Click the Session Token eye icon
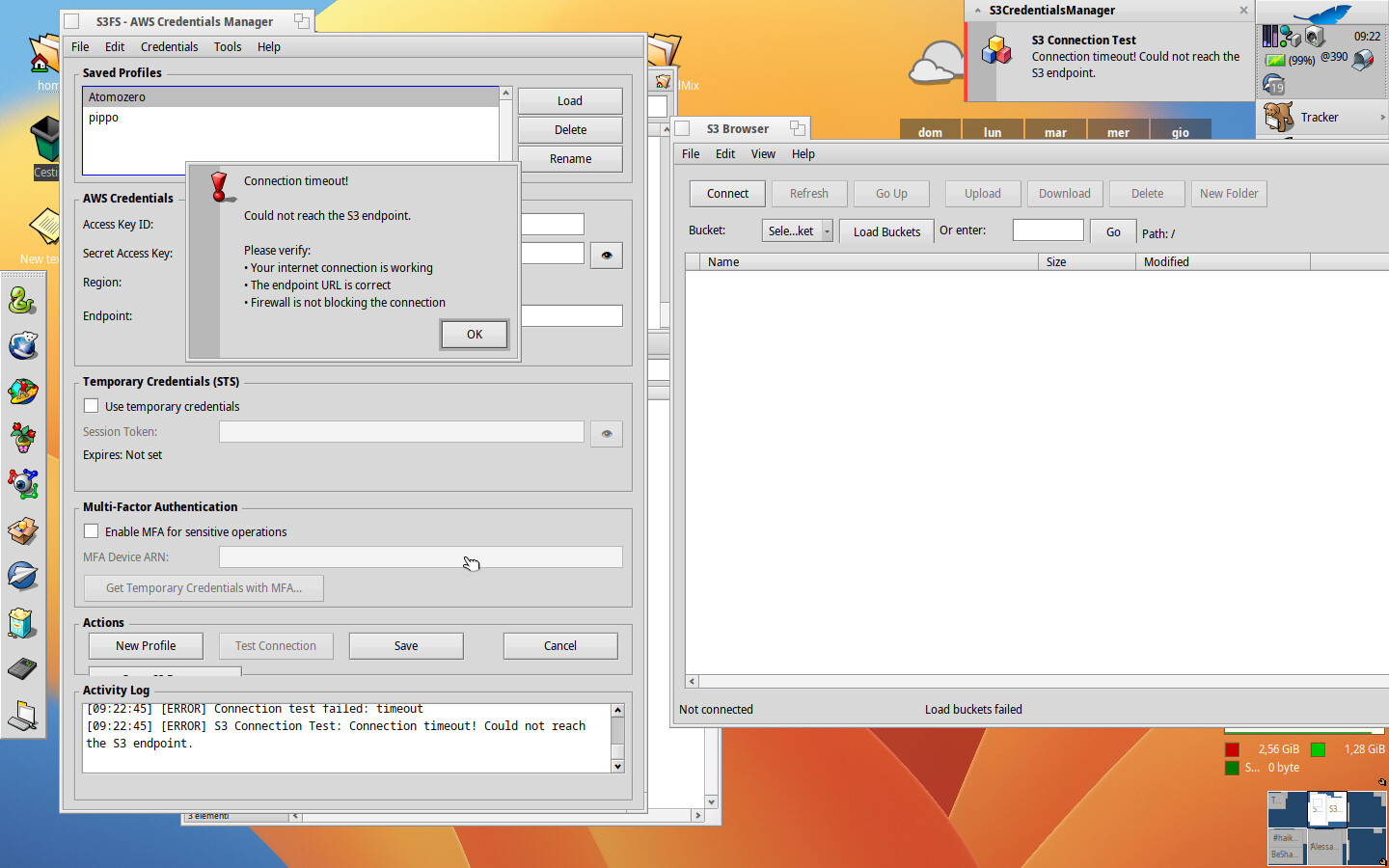This screenshot has height=868, width=1389. click(606, 434)
